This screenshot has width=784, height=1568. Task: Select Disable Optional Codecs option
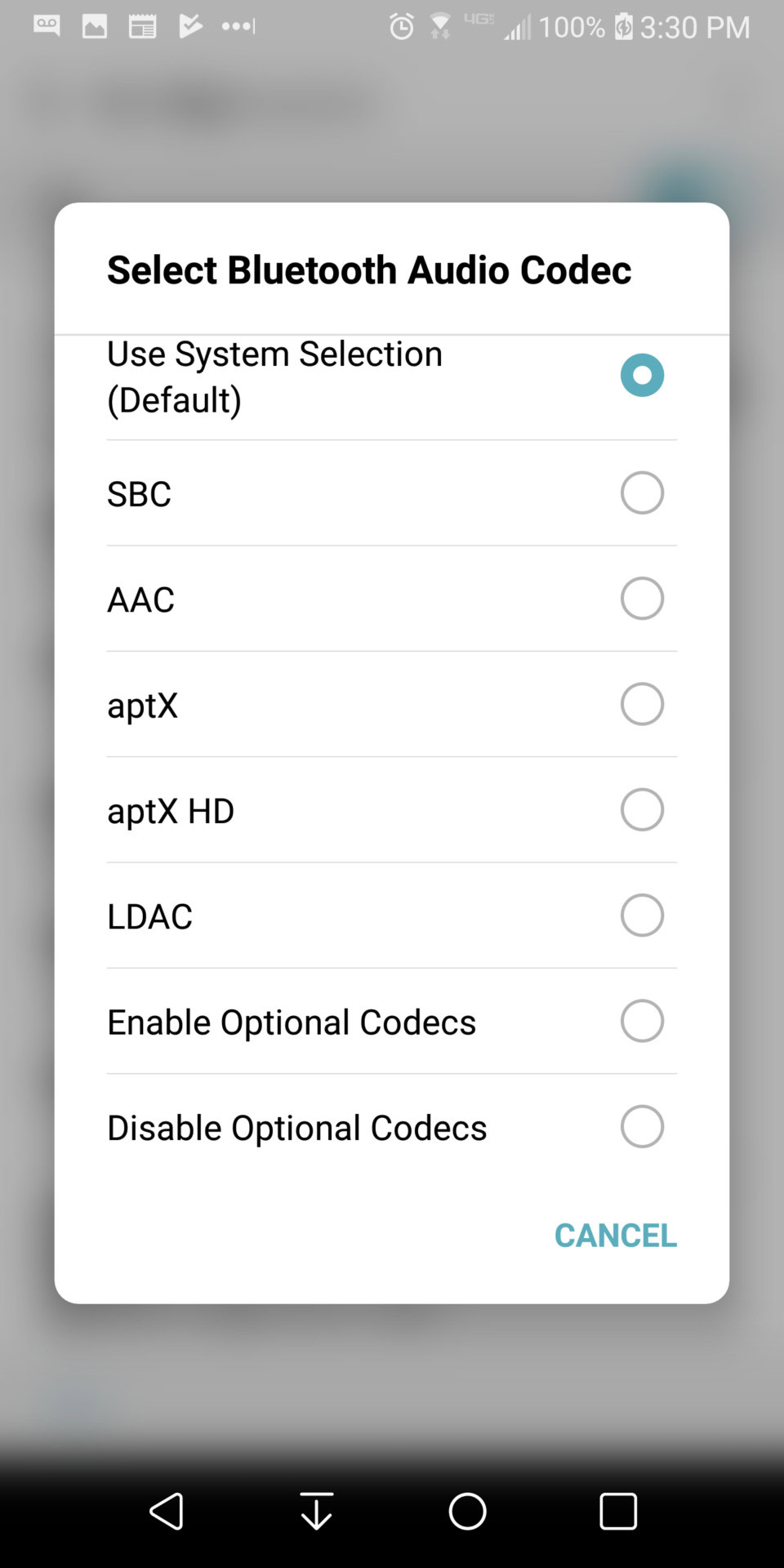click(642, 1127)
